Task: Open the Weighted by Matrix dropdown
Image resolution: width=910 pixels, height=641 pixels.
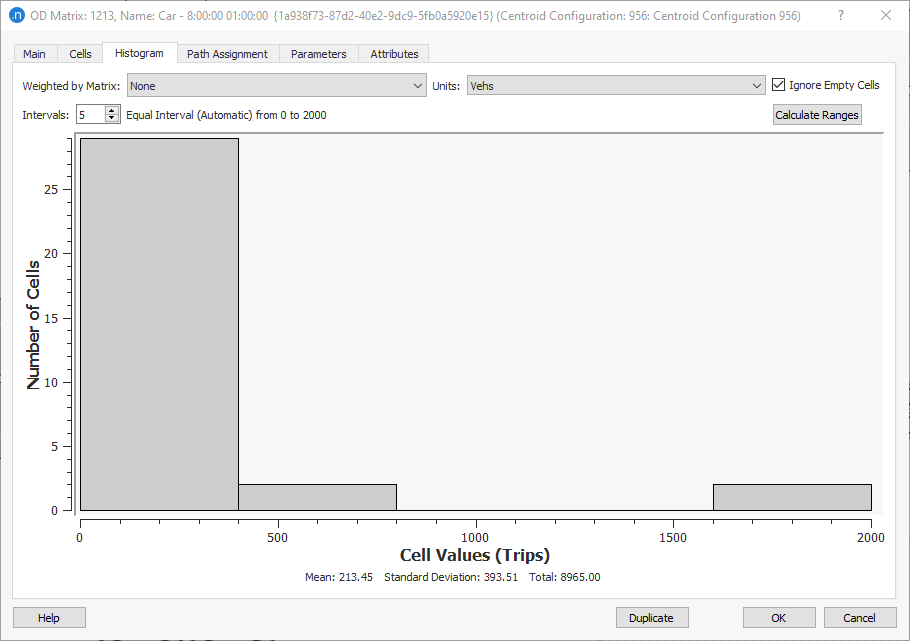Action: point(420,85)
